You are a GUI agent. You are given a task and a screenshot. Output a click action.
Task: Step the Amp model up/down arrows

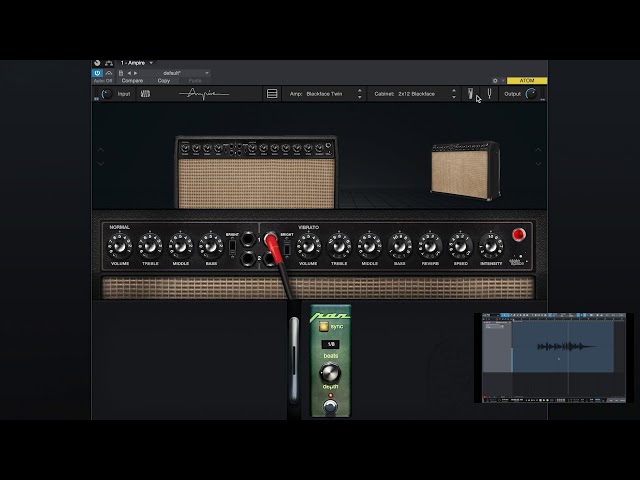[360, 94]
